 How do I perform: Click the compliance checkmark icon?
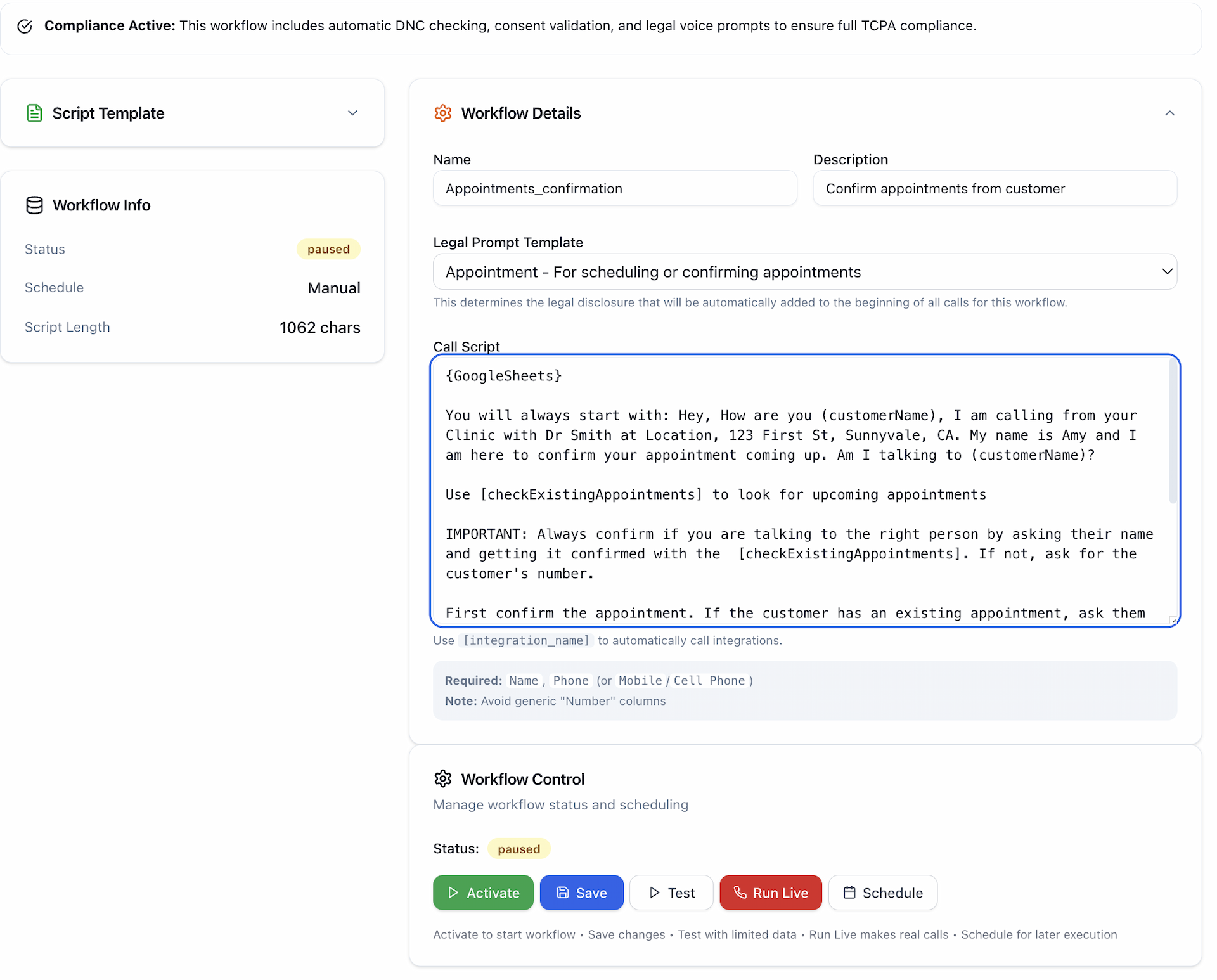[25, 26]
